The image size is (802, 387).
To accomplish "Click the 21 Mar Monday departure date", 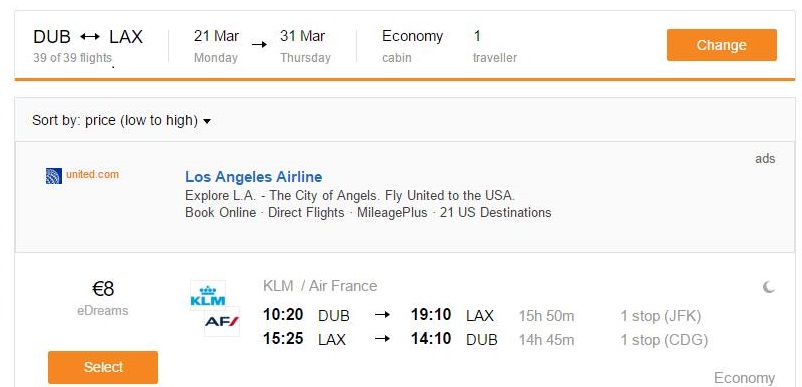I will point(216,45).
